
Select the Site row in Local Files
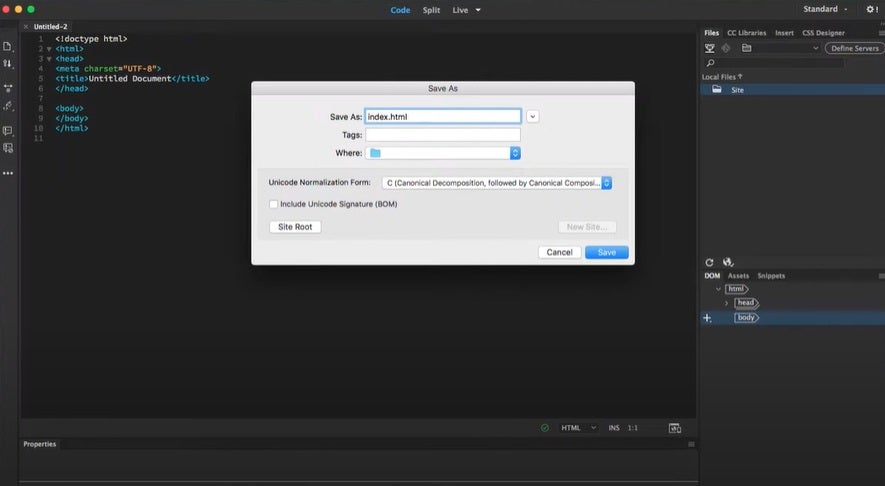point(792,90)
